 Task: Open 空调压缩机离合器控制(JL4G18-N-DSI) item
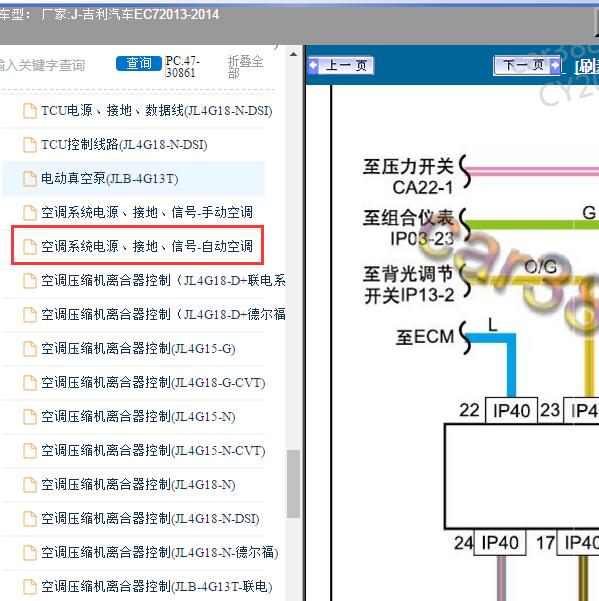(150, 518)
